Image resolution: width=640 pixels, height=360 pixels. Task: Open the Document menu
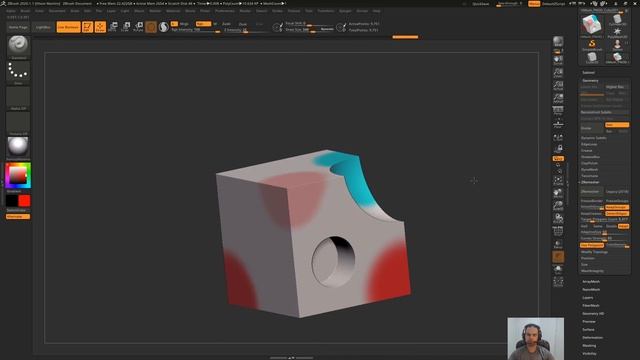(x=57, y=11)
